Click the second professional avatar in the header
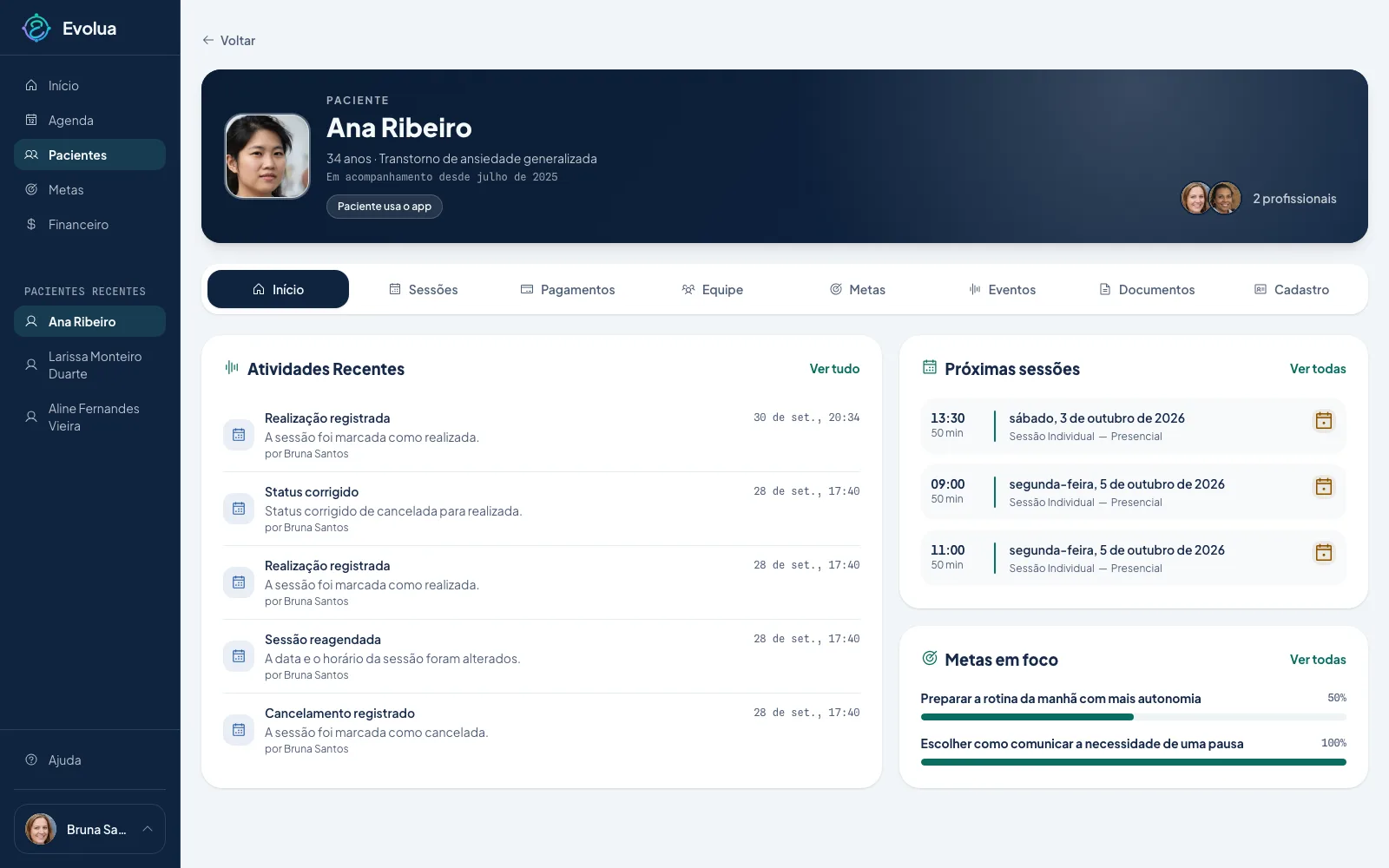 pos(1225,198)
